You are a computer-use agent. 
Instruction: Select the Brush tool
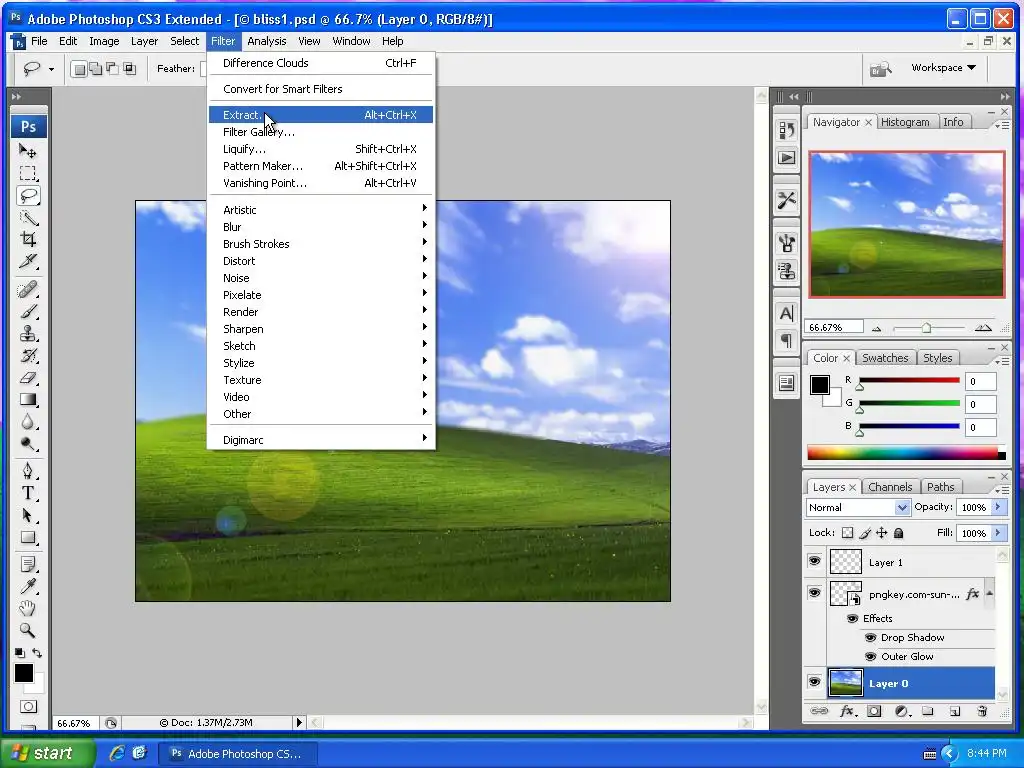[x=27, y=312]
